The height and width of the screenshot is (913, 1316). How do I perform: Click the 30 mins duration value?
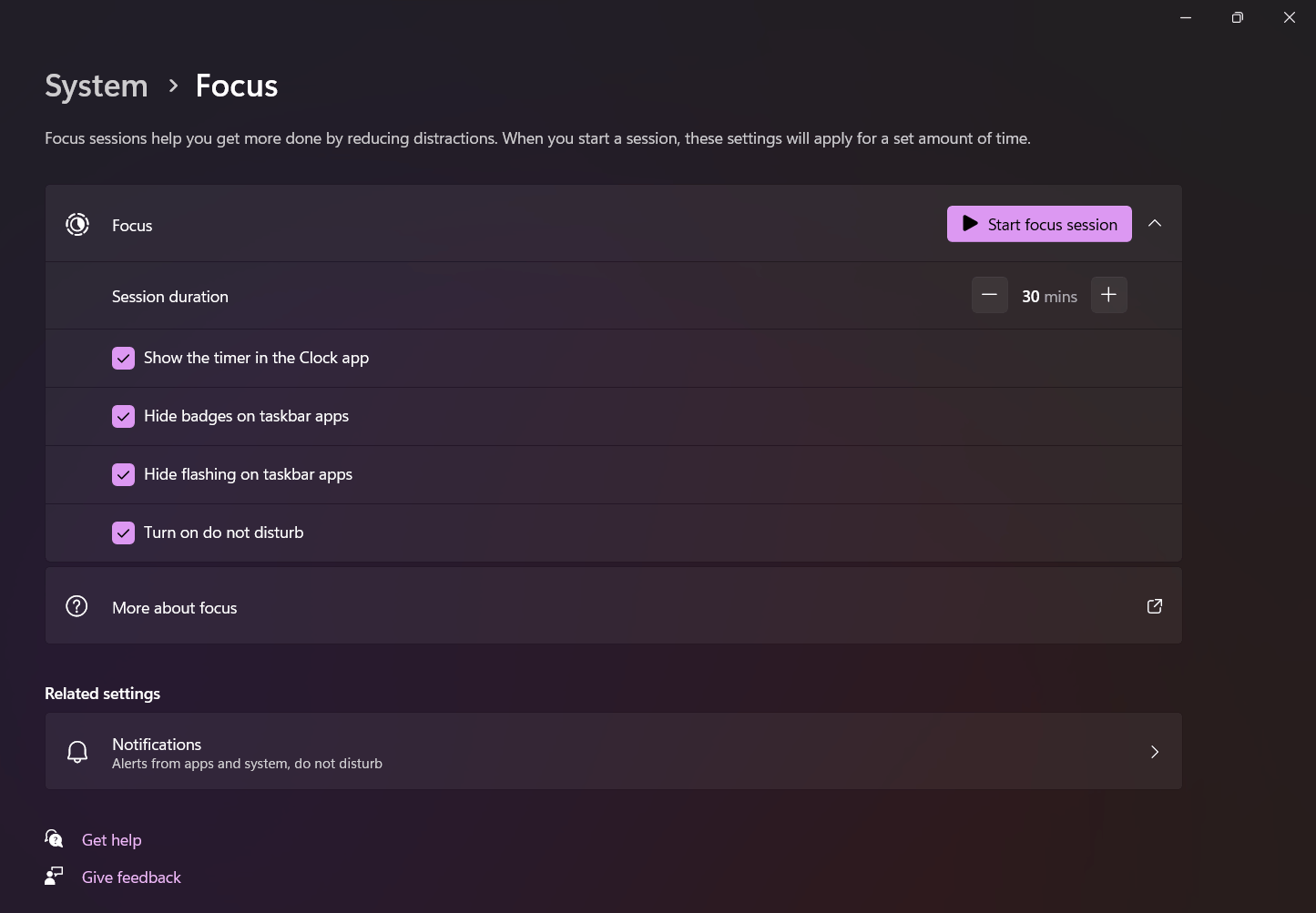(1049, 297)
